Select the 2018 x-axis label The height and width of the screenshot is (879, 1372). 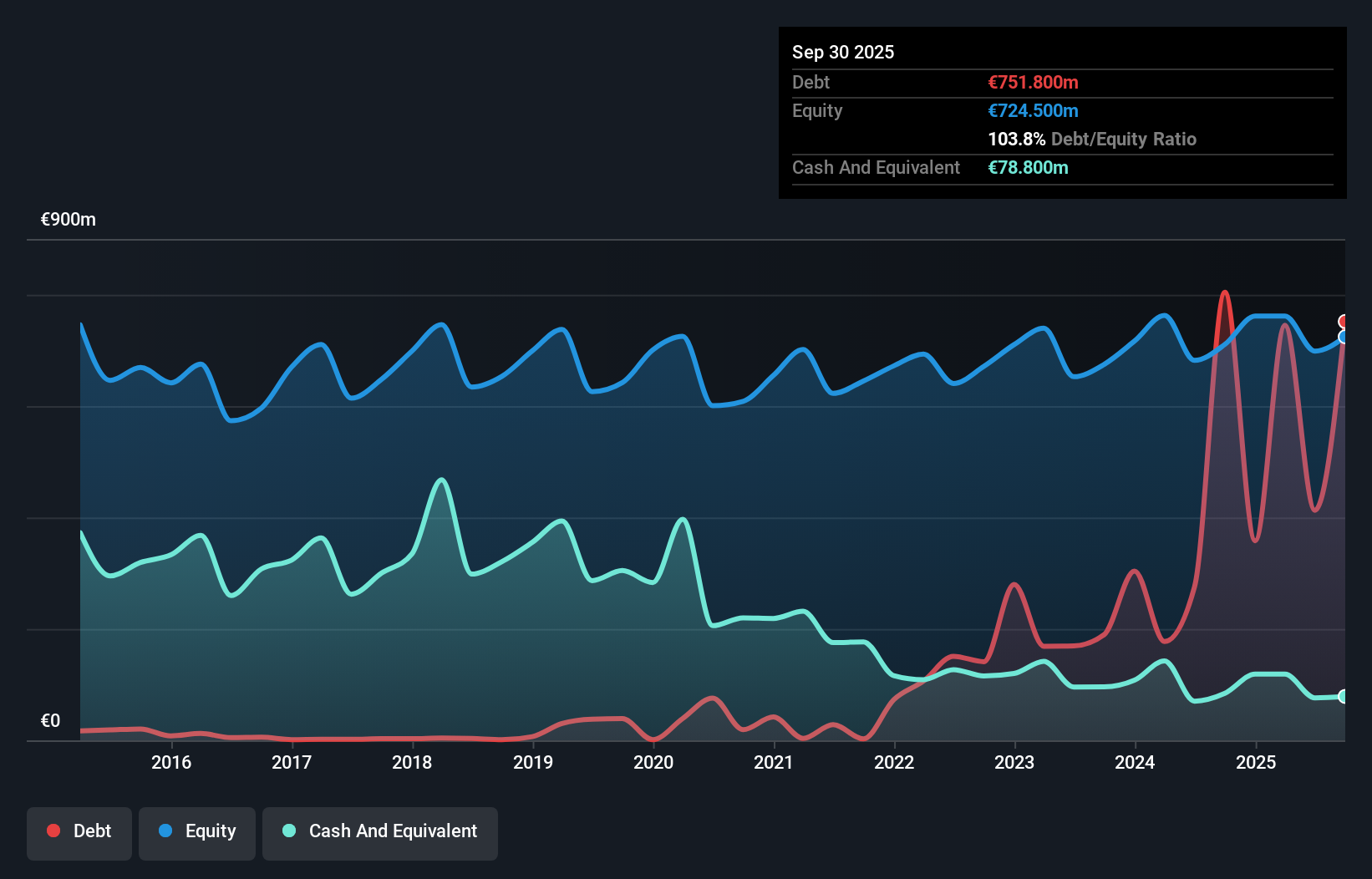pyautogui.click(x=412, y=762)
